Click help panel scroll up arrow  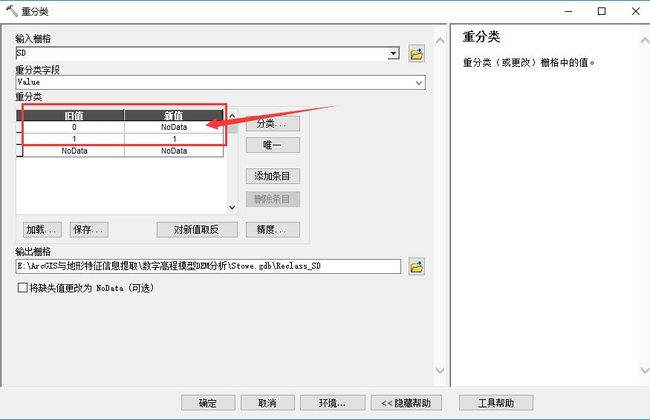645,41
